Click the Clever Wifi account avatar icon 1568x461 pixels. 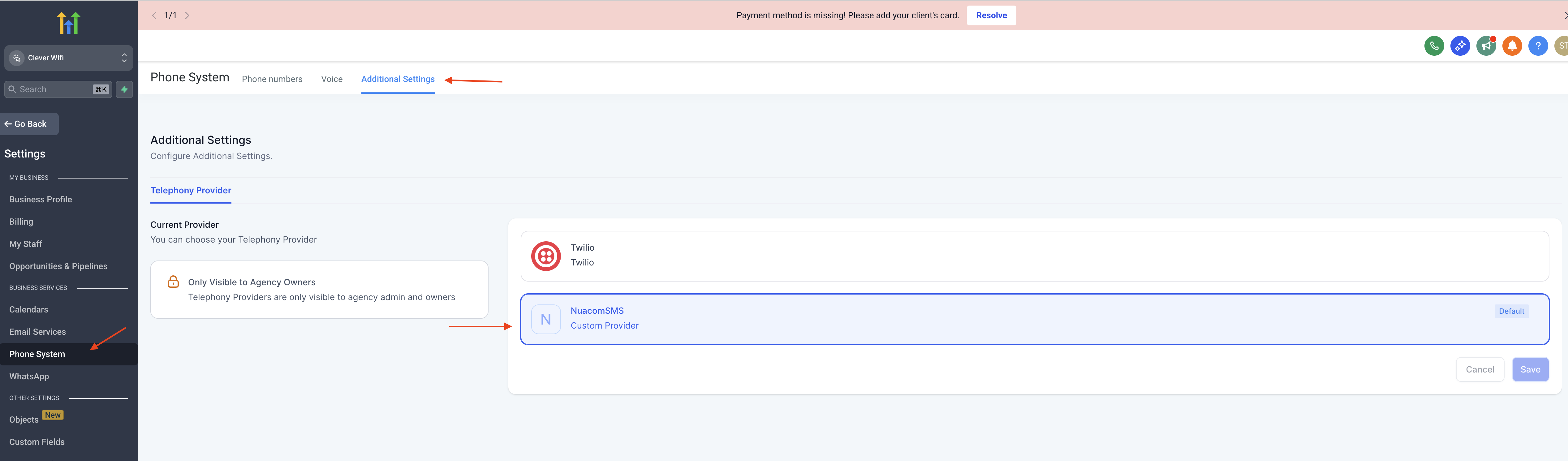16,58
